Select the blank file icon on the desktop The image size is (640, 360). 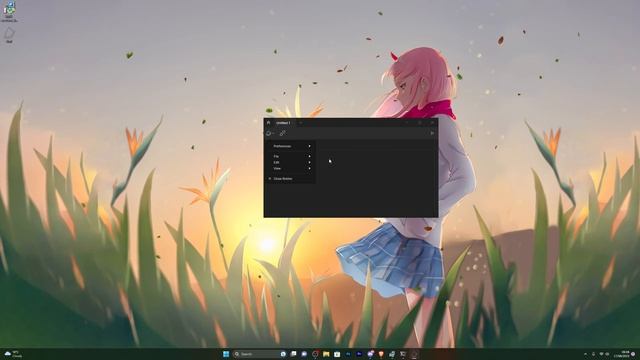click(9, 35)
